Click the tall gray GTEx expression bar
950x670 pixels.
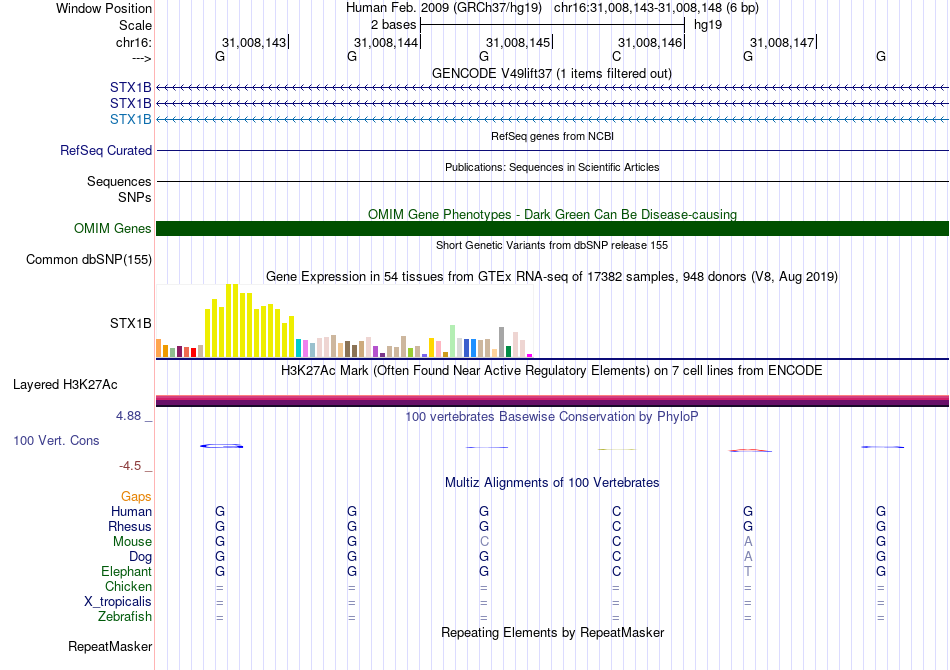(502, 342)
